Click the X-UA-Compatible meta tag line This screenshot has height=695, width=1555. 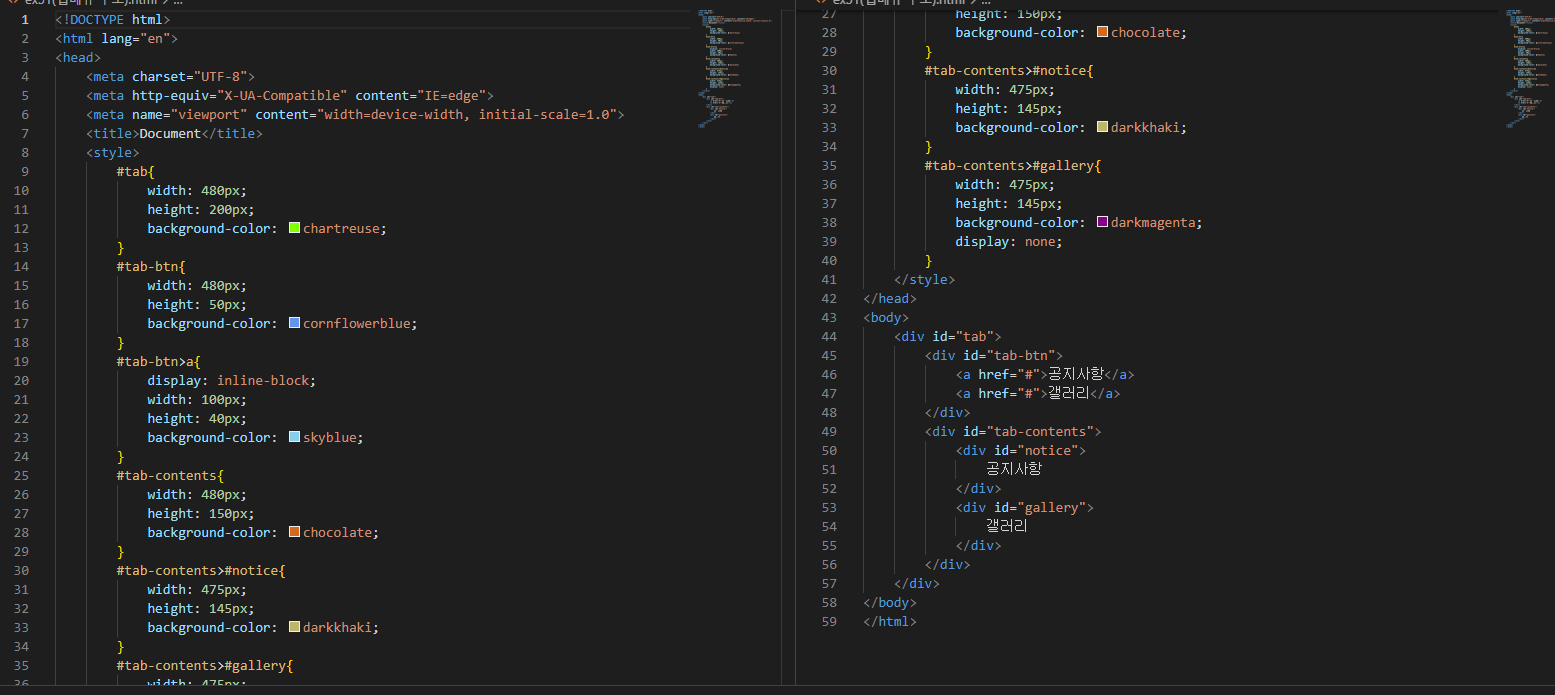(x=290, y=95)
